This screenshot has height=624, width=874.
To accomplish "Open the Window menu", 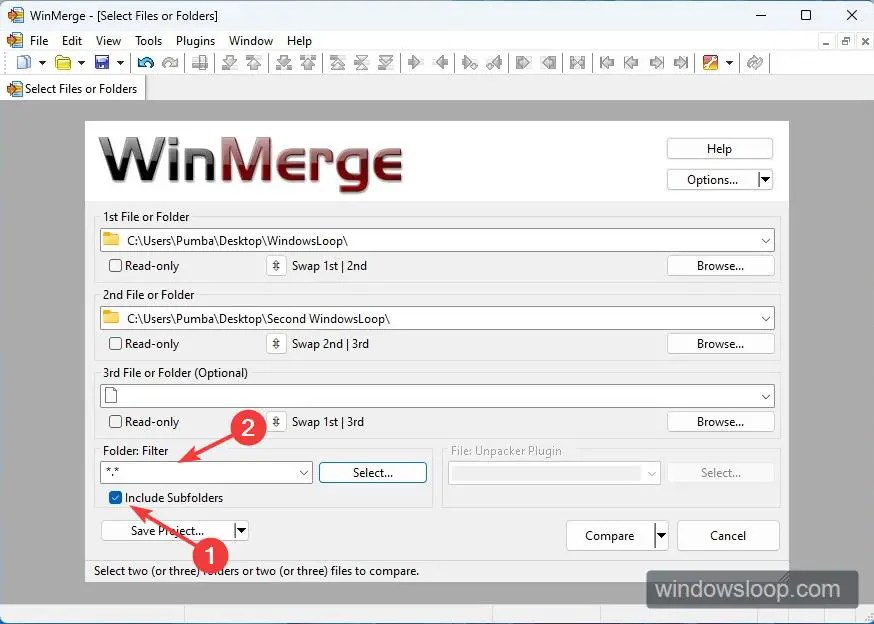I will pos(251,41).
